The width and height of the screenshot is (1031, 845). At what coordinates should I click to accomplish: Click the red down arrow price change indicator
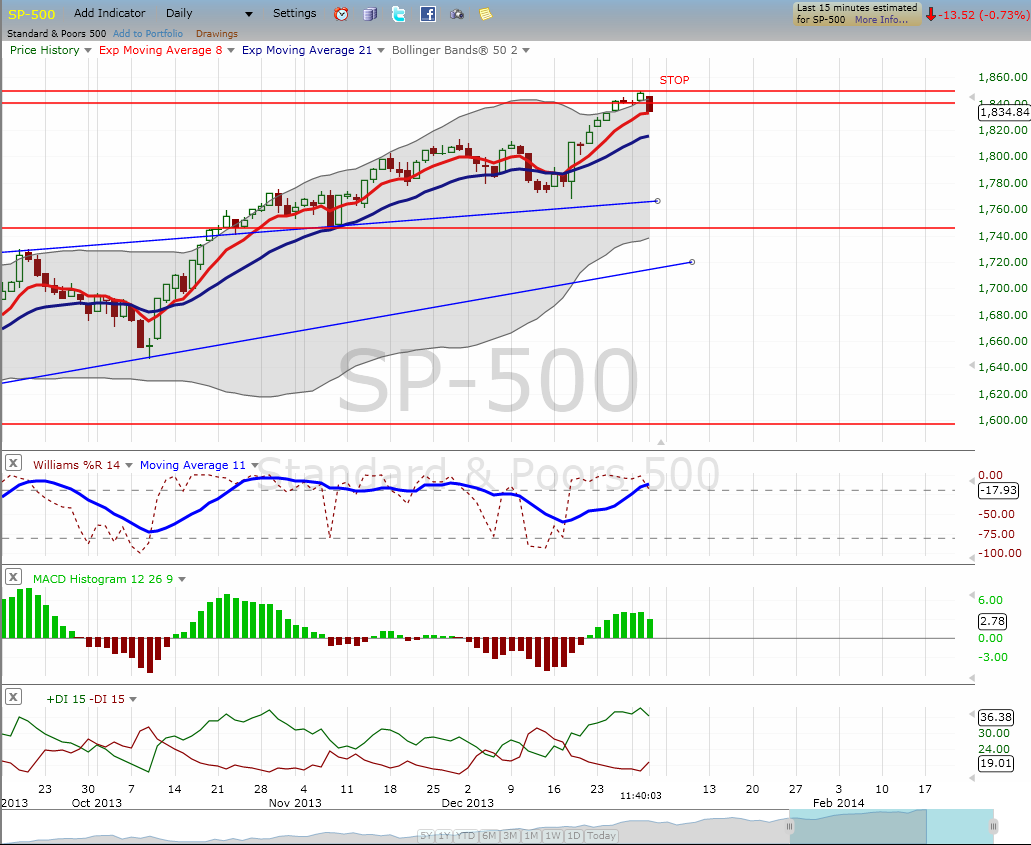931,14
